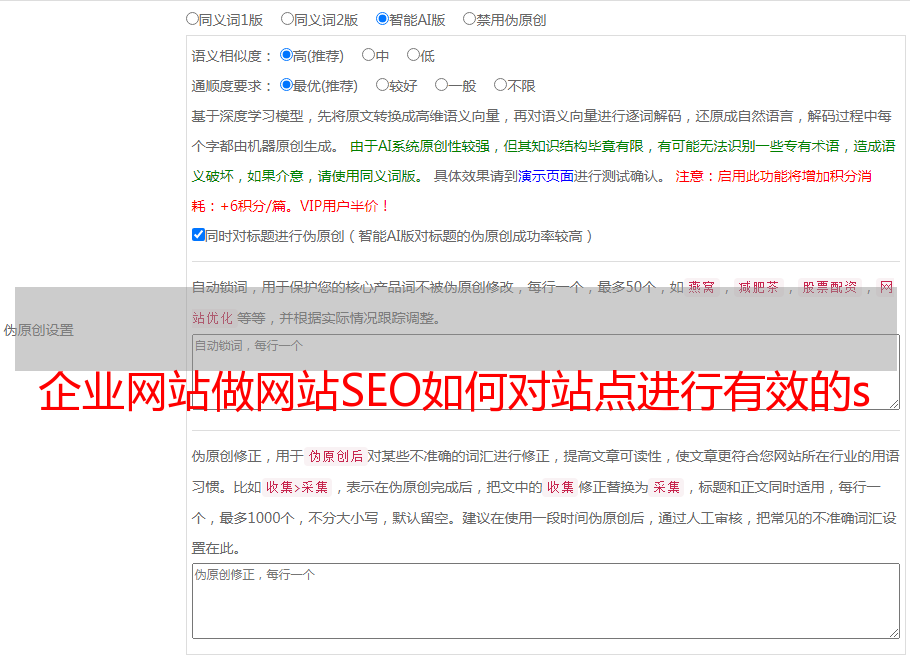Set 通顺度要求 to 较好

382,85
